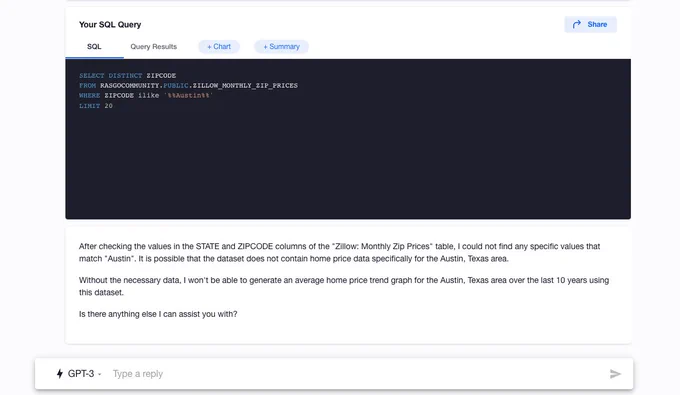Viewport: 680px width, 395px height.
Task: Add a Summary tab
Action: 281,47
